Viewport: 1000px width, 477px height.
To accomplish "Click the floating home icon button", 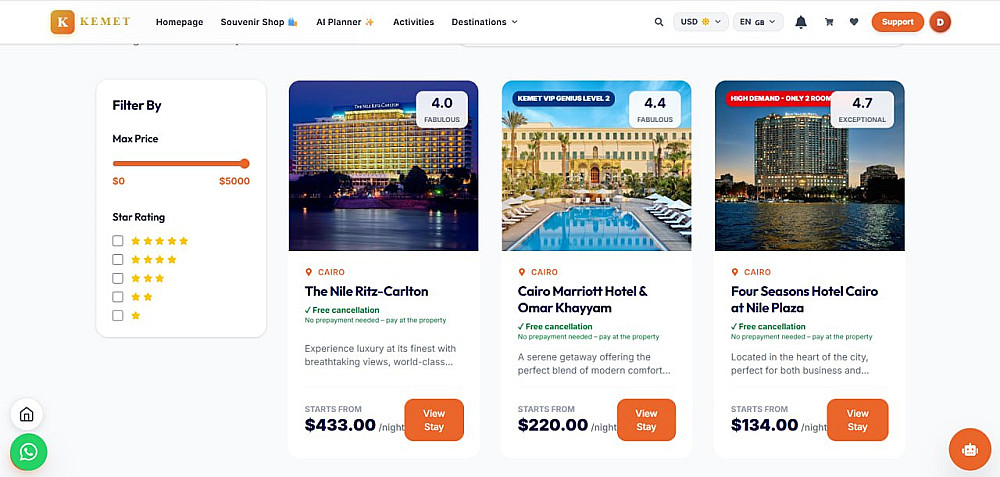I will pos(27,415).
